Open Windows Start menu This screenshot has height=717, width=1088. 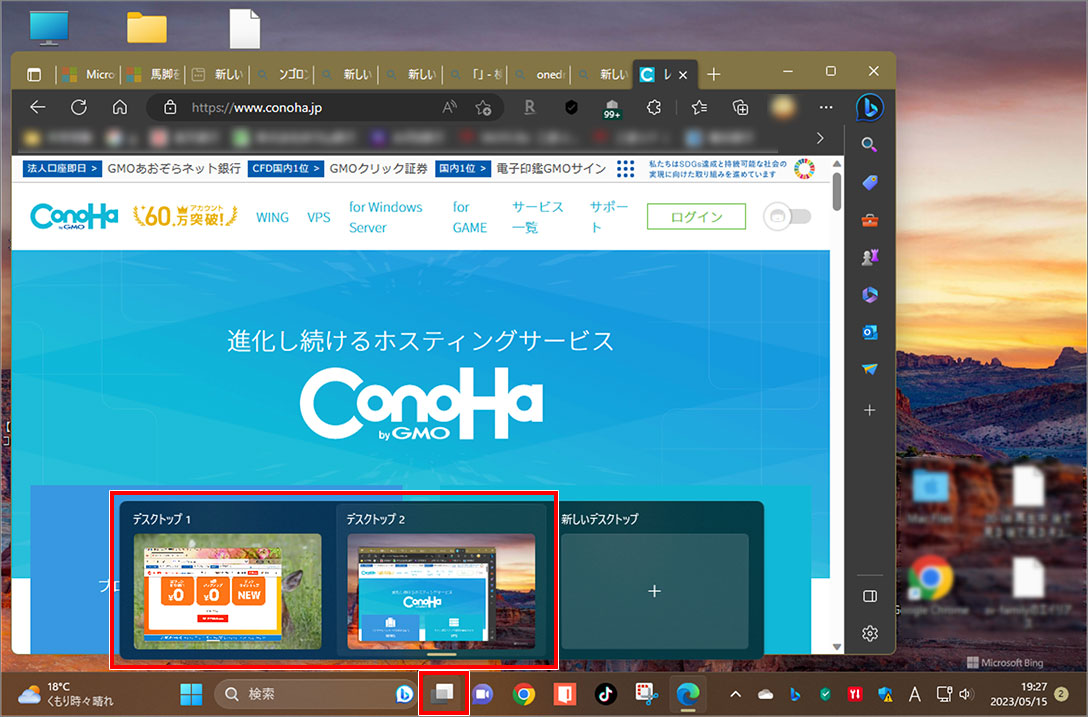(191, 694)
